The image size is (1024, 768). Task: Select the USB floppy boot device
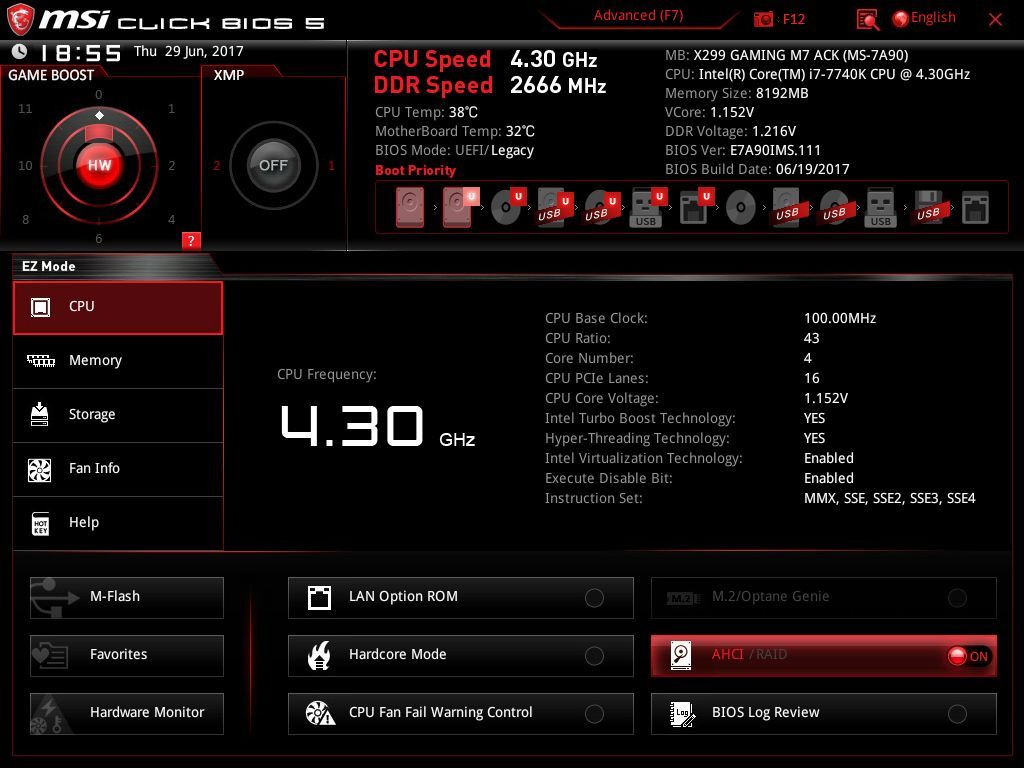[928, 207]
